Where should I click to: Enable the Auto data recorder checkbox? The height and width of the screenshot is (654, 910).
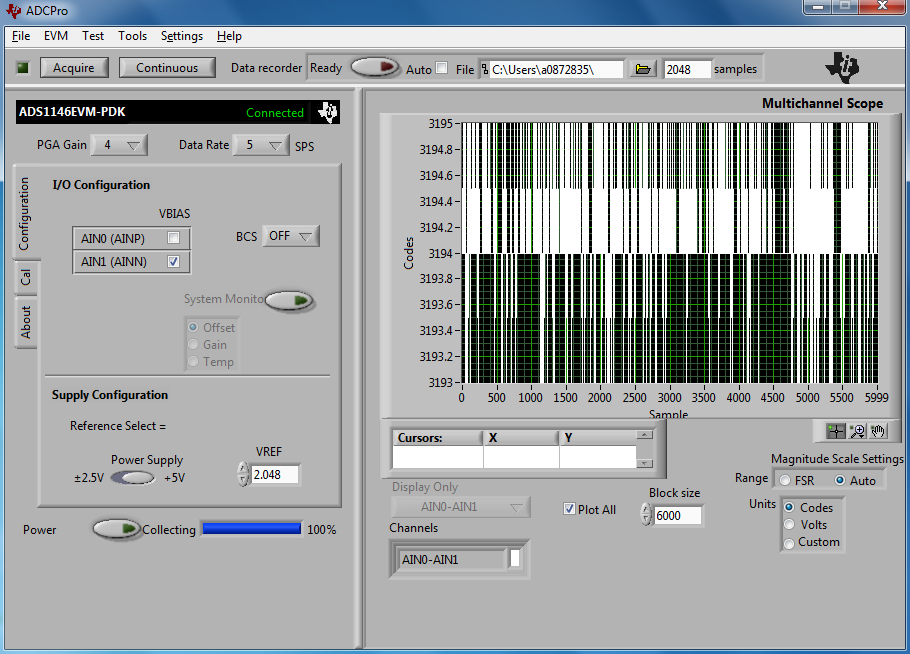point(442,68)
